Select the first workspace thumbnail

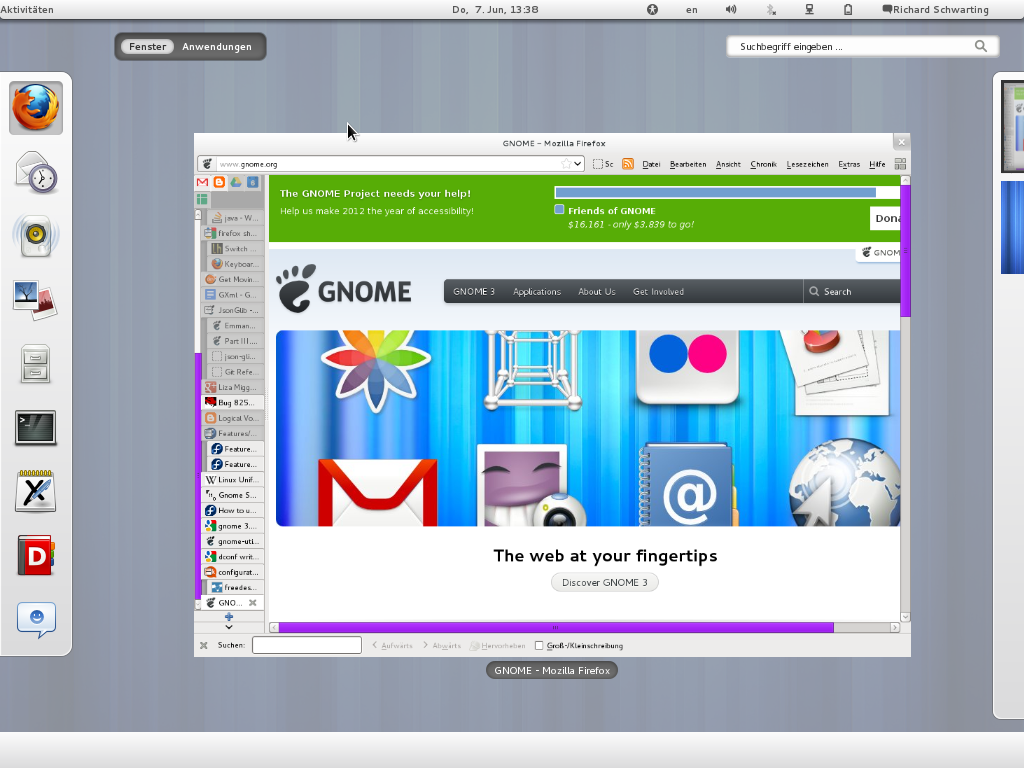click(x=1013, y=127)
